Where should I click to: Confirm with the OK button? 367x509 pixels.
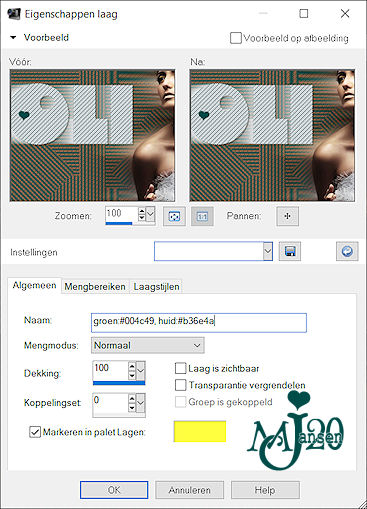[114, 490]
